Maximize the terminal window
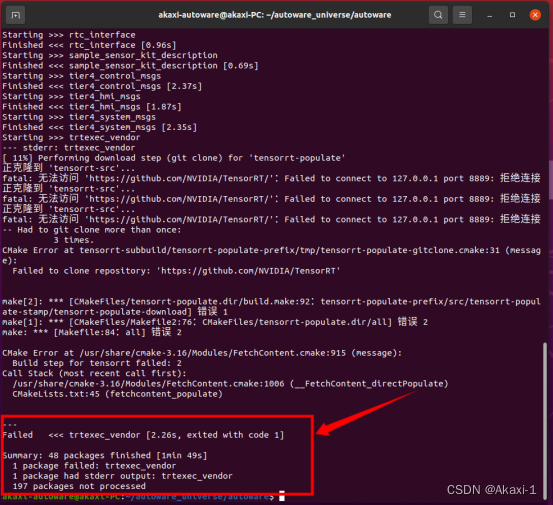Screen dimensions: 553x505 tap(512, 15)
